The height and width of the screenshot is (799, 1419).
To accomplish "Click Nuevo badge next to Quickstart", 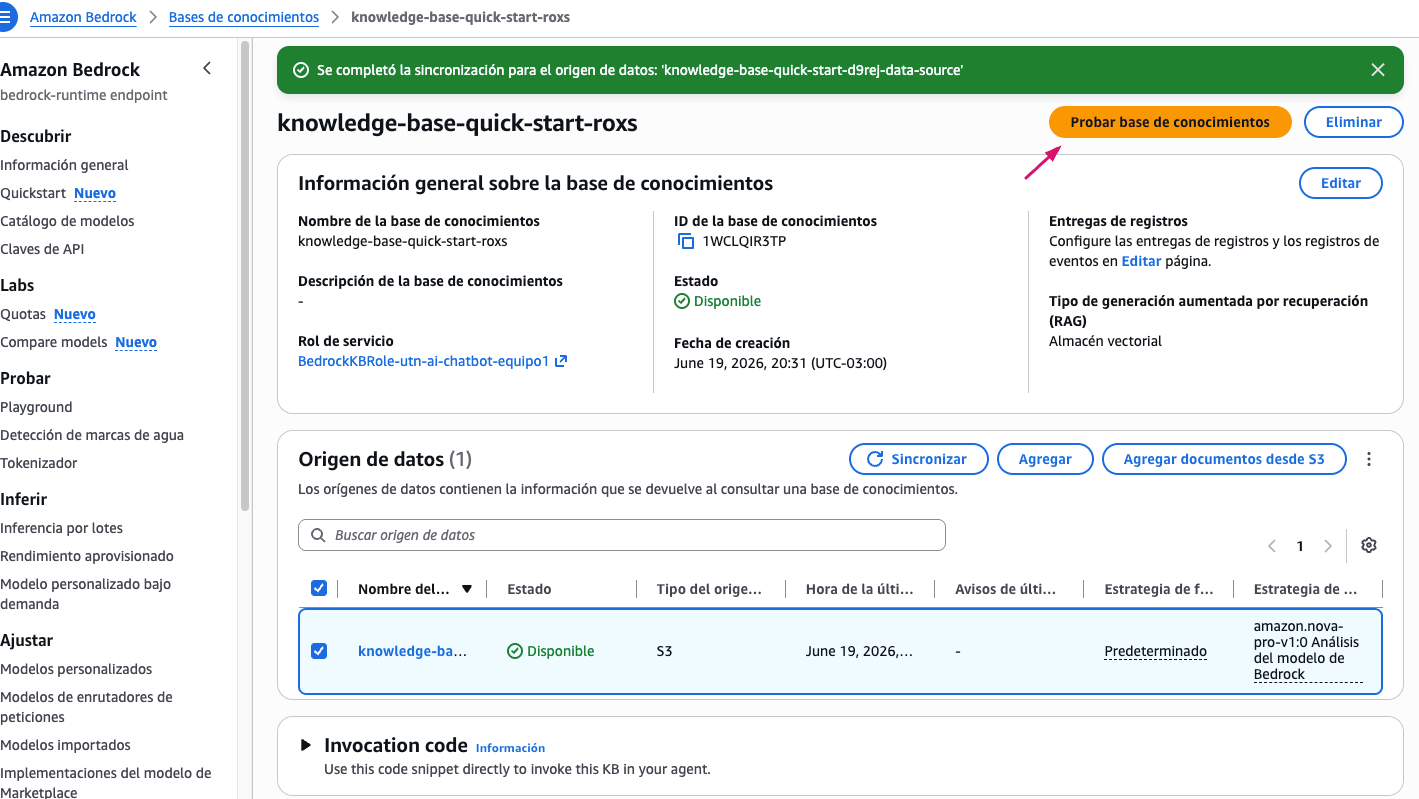I will [95, 193].
